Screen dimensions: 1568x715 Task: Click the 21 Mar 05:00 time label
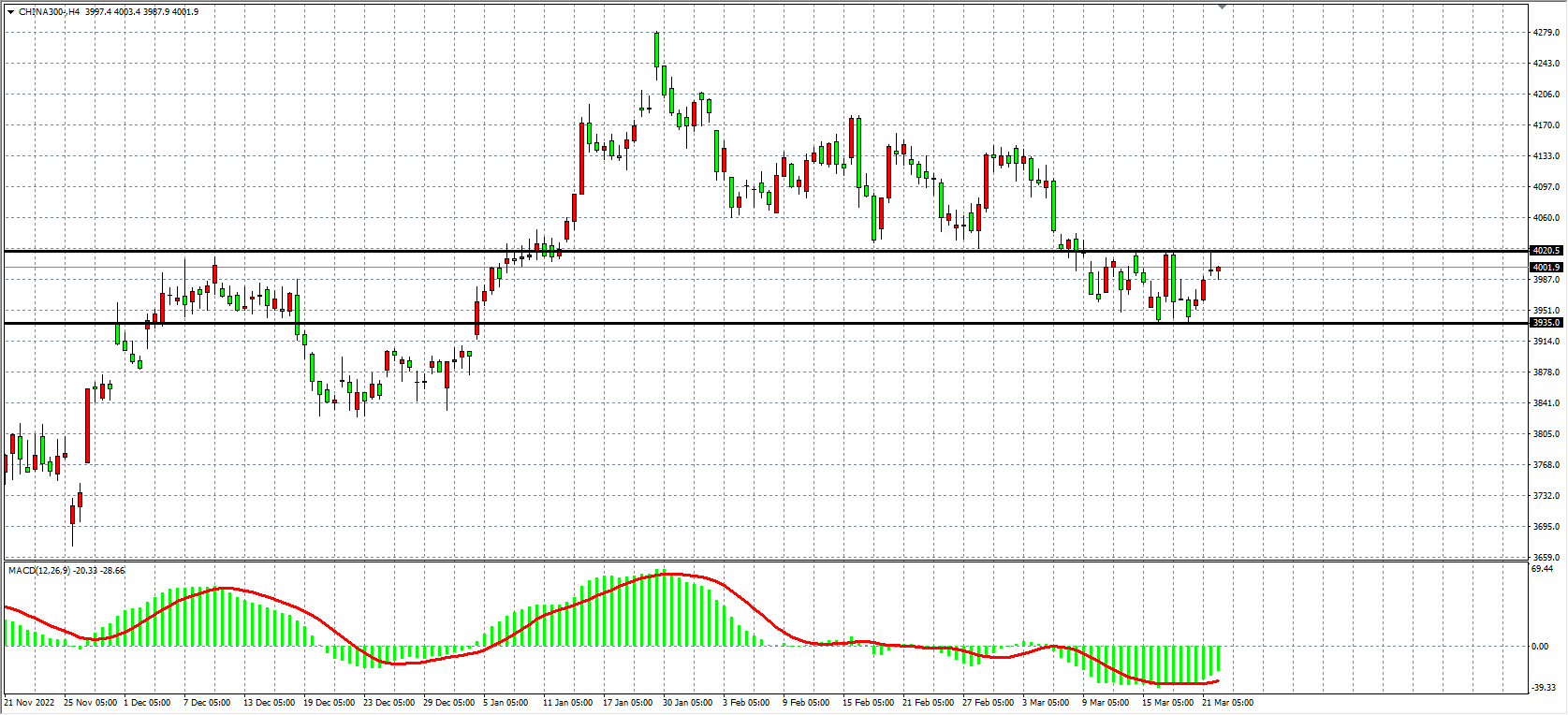click(1227, 703)
